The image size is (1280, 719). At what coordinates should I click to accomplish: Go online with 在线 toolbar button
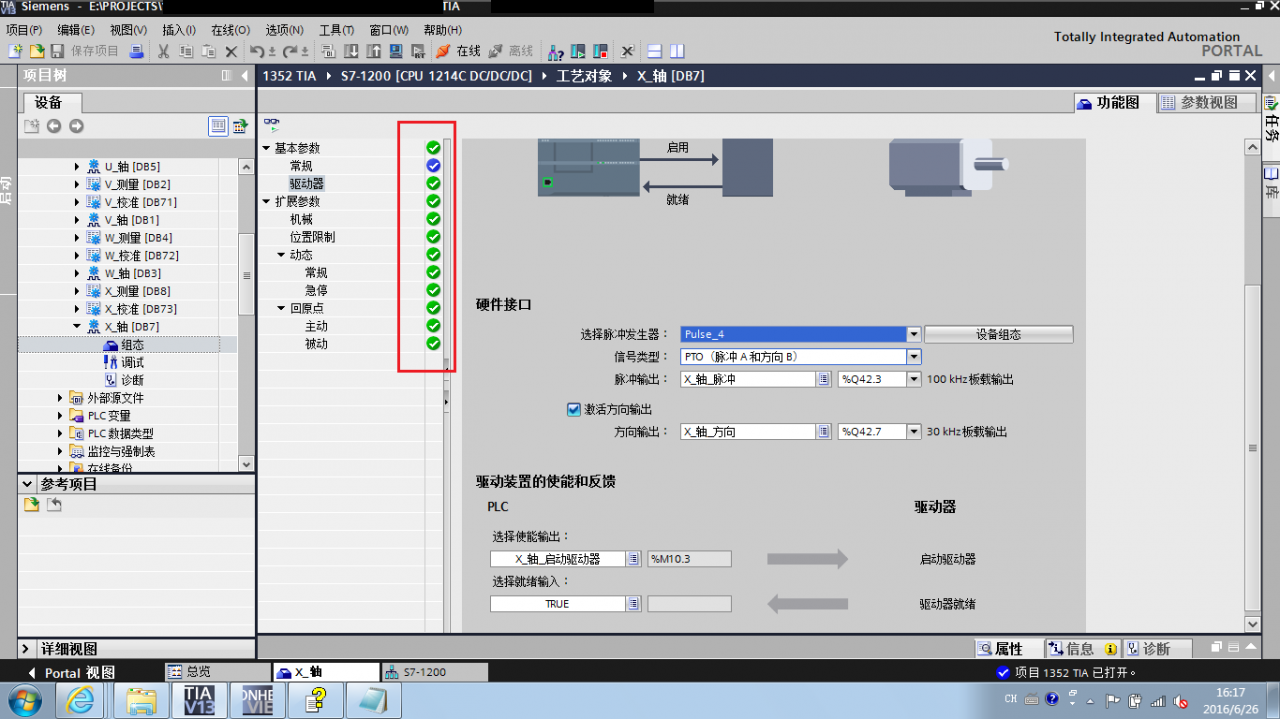[459, 51]
